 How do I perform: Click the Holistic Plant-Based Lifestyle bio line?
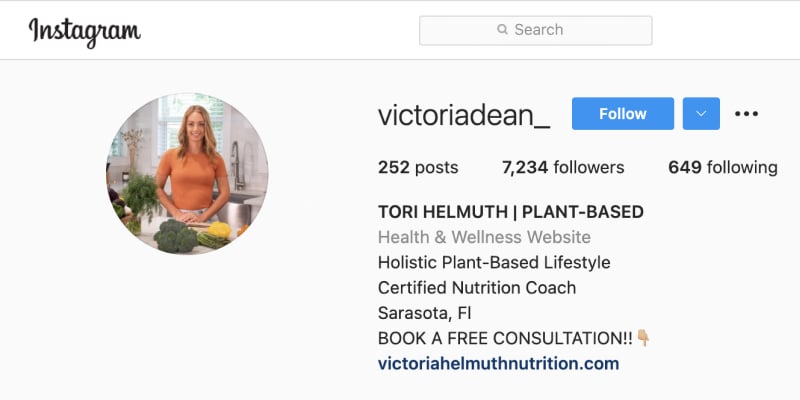pyautogui.click(x=494, y=263)
